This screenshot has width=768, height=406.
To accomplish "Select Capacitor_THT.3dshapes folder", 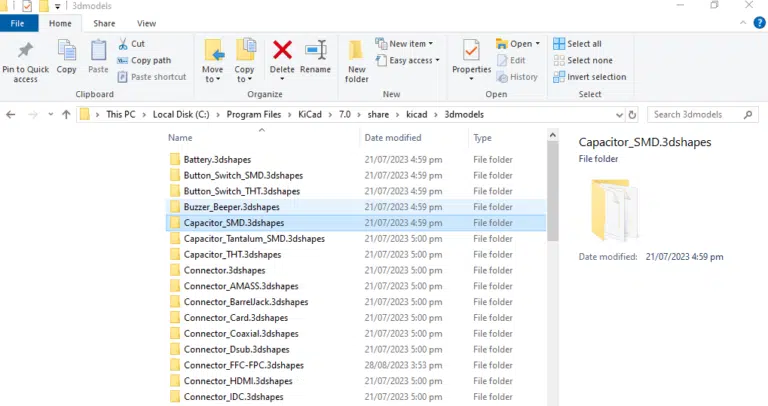I will 356,254.
